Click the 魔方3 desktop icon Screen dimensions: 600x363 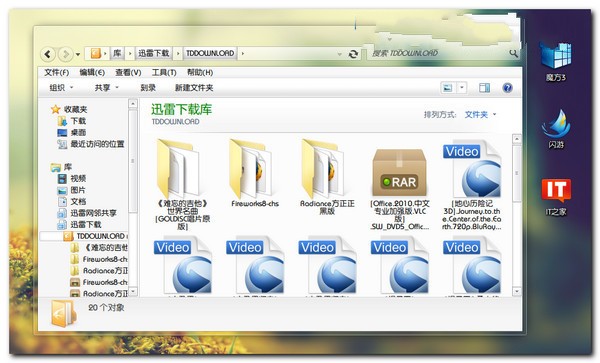point(556,61)
